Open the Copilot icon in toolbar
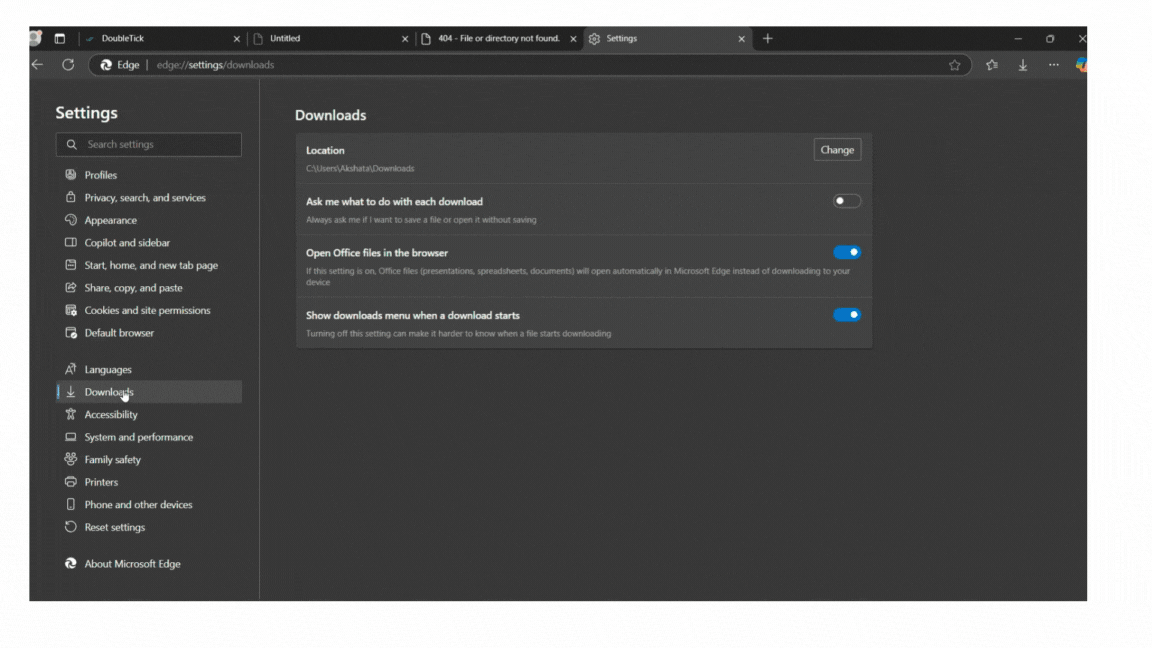The image size is (1152, 648). click(1081, 65)
